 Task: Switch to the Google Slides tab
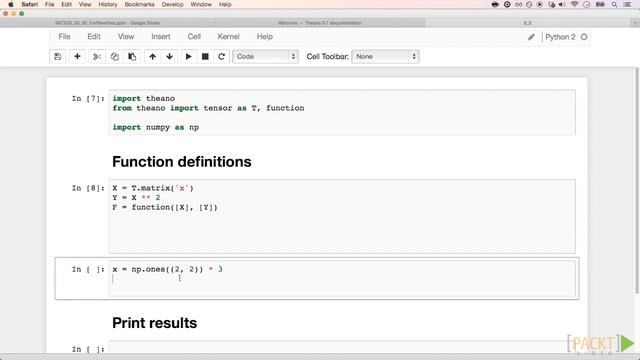click(x=107, y=23)
